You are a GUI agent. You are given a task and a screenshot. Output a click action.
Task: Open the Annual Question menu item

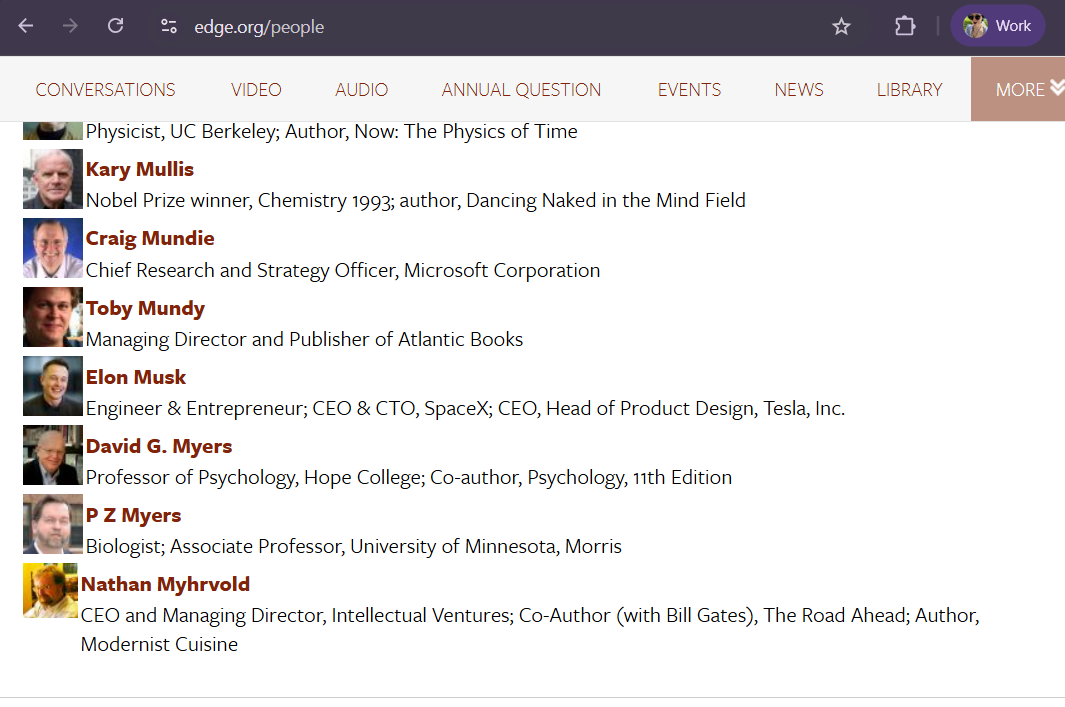tap(521, 90)
